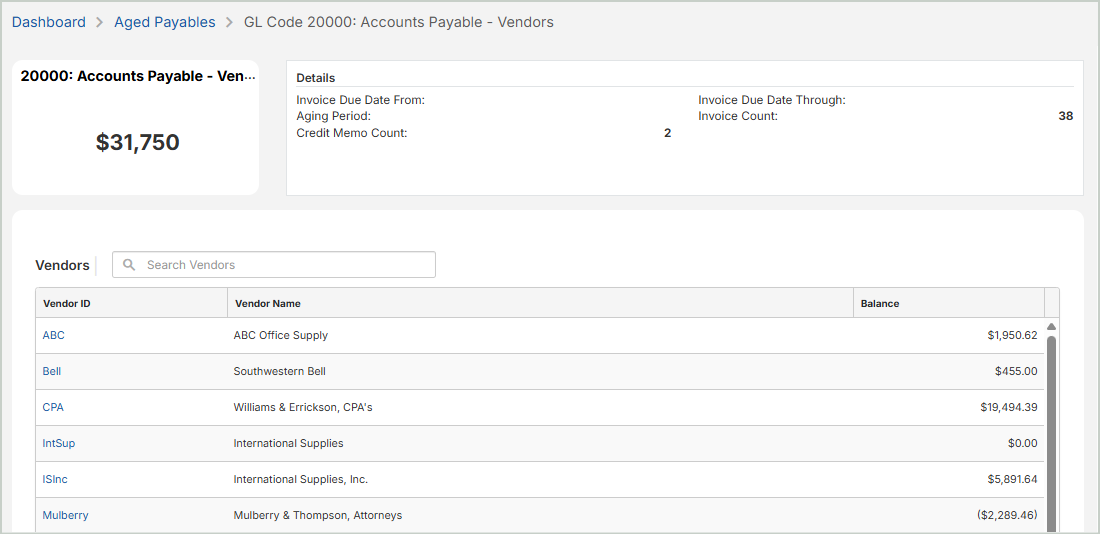View the Mulberry vendor ID link
The width and height of the screenshot is (1100, 534).
coord(65,515)
